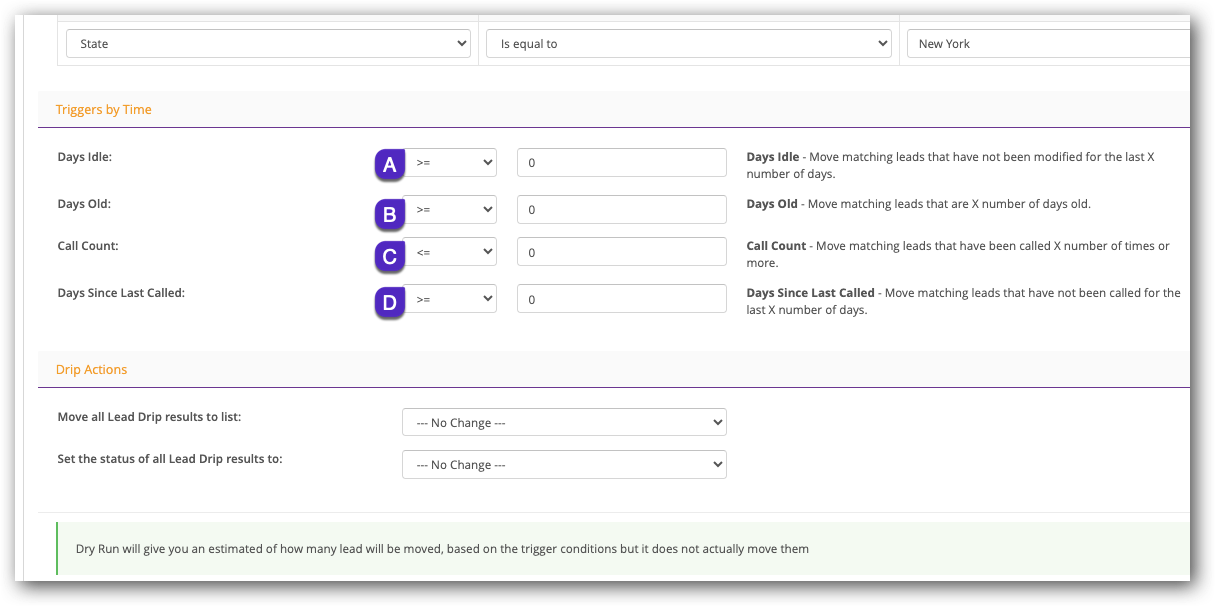Viewport: 1215px width, 606px height.
Task: Click the Days Old number field
Action: [x=621, y=210]
